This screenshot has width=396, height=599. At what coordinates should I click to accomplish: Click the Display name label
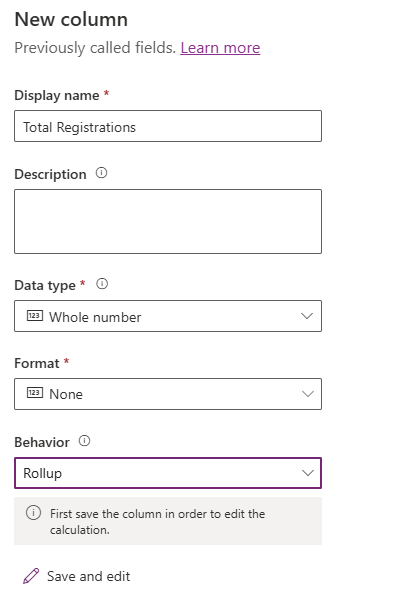click(57, 96)
